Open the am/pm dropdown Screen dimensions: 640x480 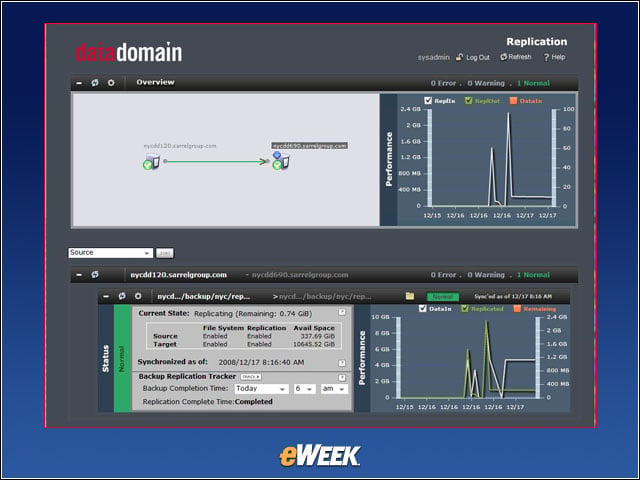pyautogui.click(x=334, y=389)
